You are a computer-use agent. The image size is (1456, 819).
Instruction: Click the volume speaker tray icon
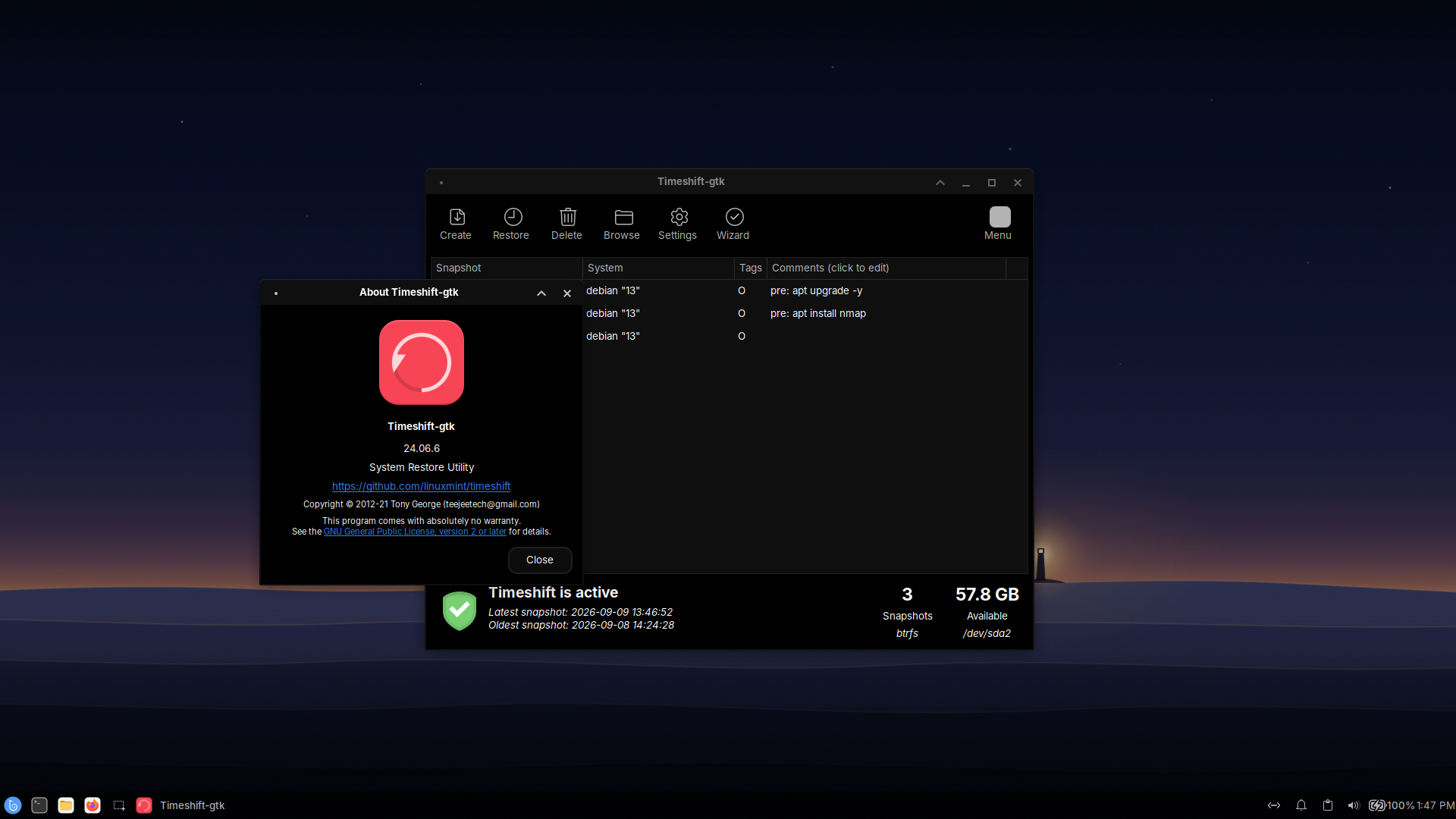pyautogui.click(x=1354, y=805)
